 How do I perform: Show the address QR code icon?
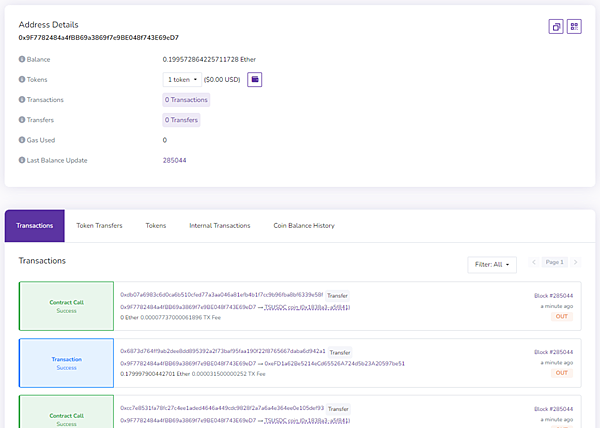574,26
